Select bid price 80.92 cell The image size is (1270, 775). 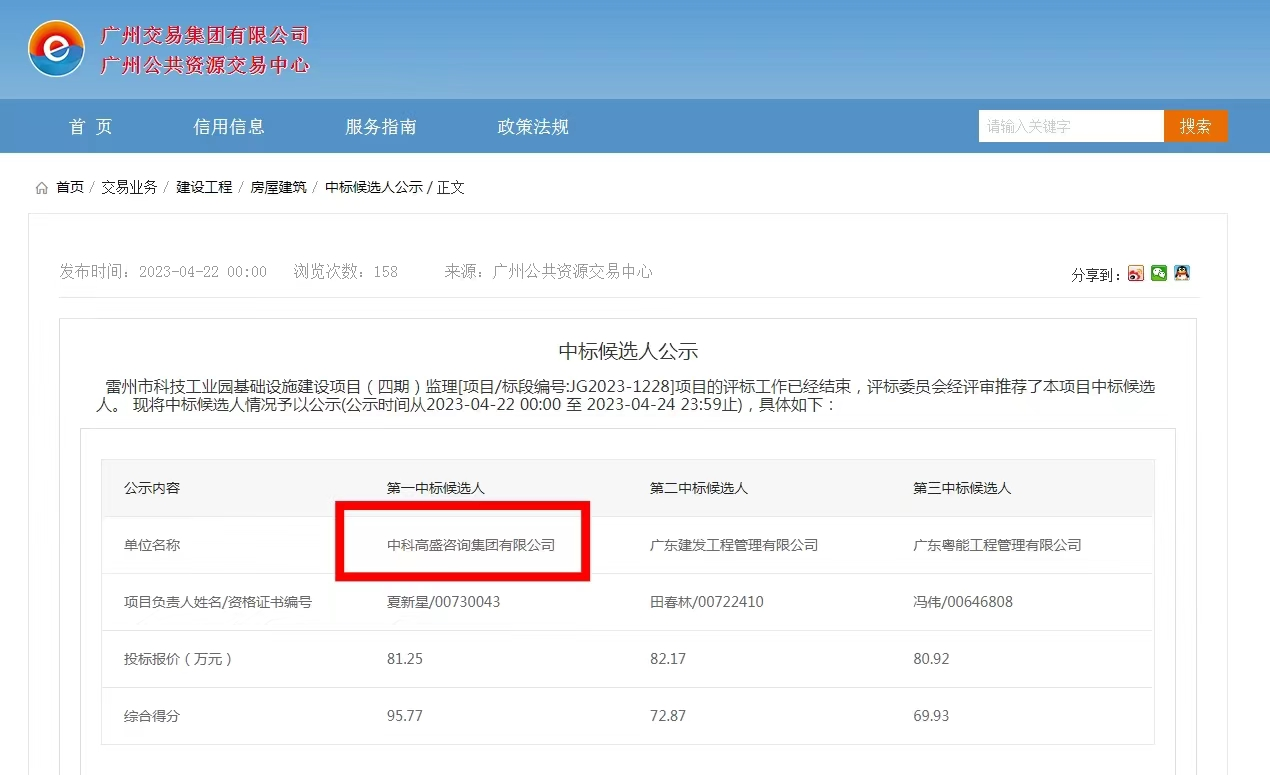click(x=931, y=659)
